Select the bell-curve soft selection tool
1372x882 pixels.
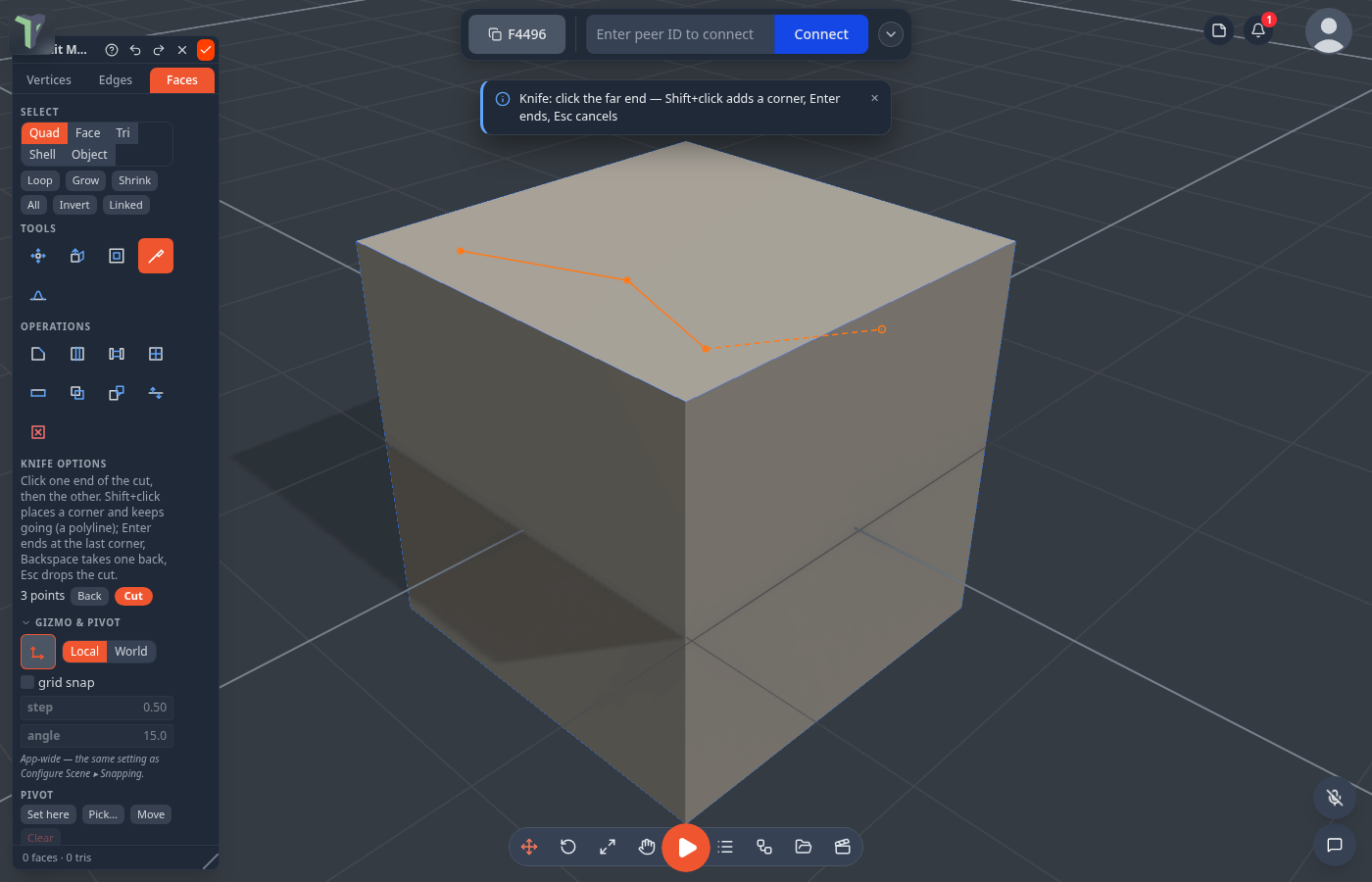pyautogui.click(x=38, y=295)
